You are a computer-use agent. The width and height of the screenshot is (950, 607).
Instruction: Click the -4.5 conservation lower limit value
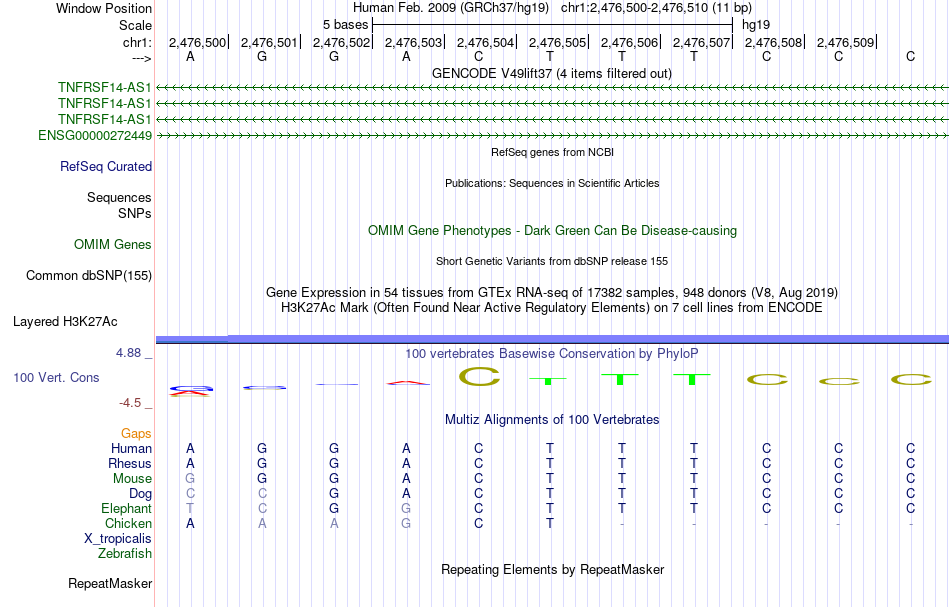coord(130,403)
